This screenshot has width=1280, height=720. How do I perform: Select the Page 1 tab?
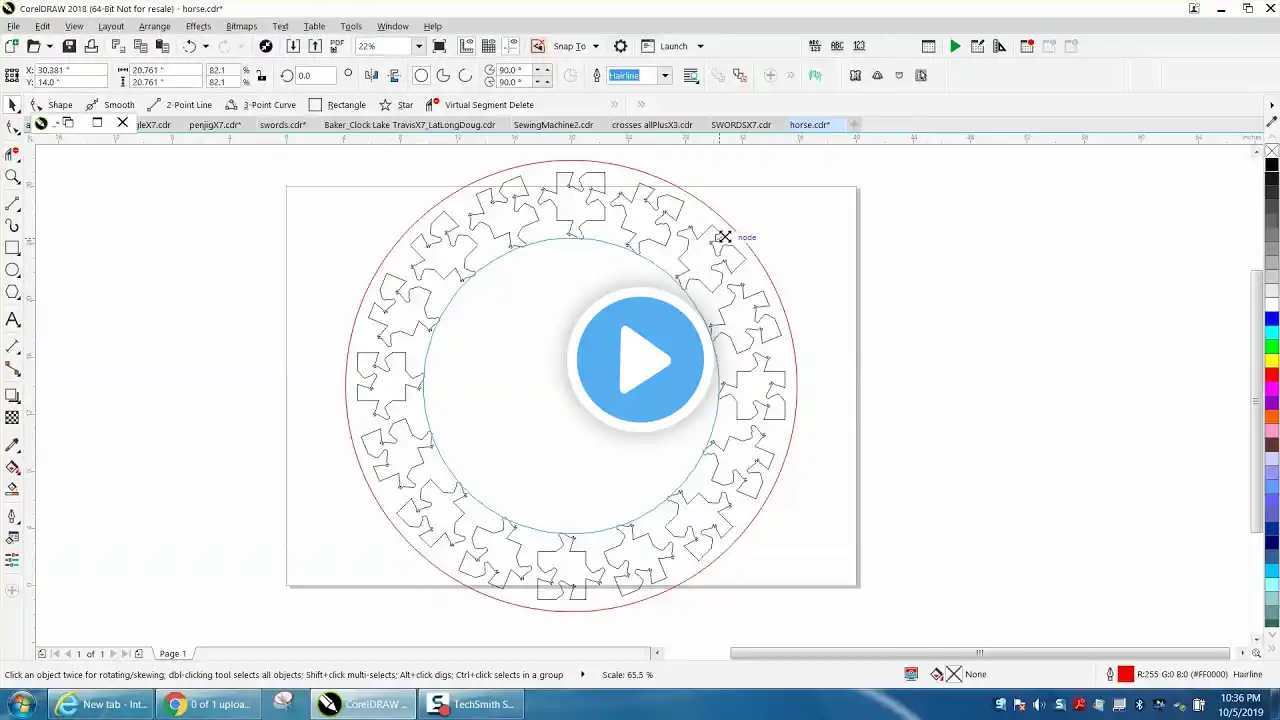click(x=173, y=654)
